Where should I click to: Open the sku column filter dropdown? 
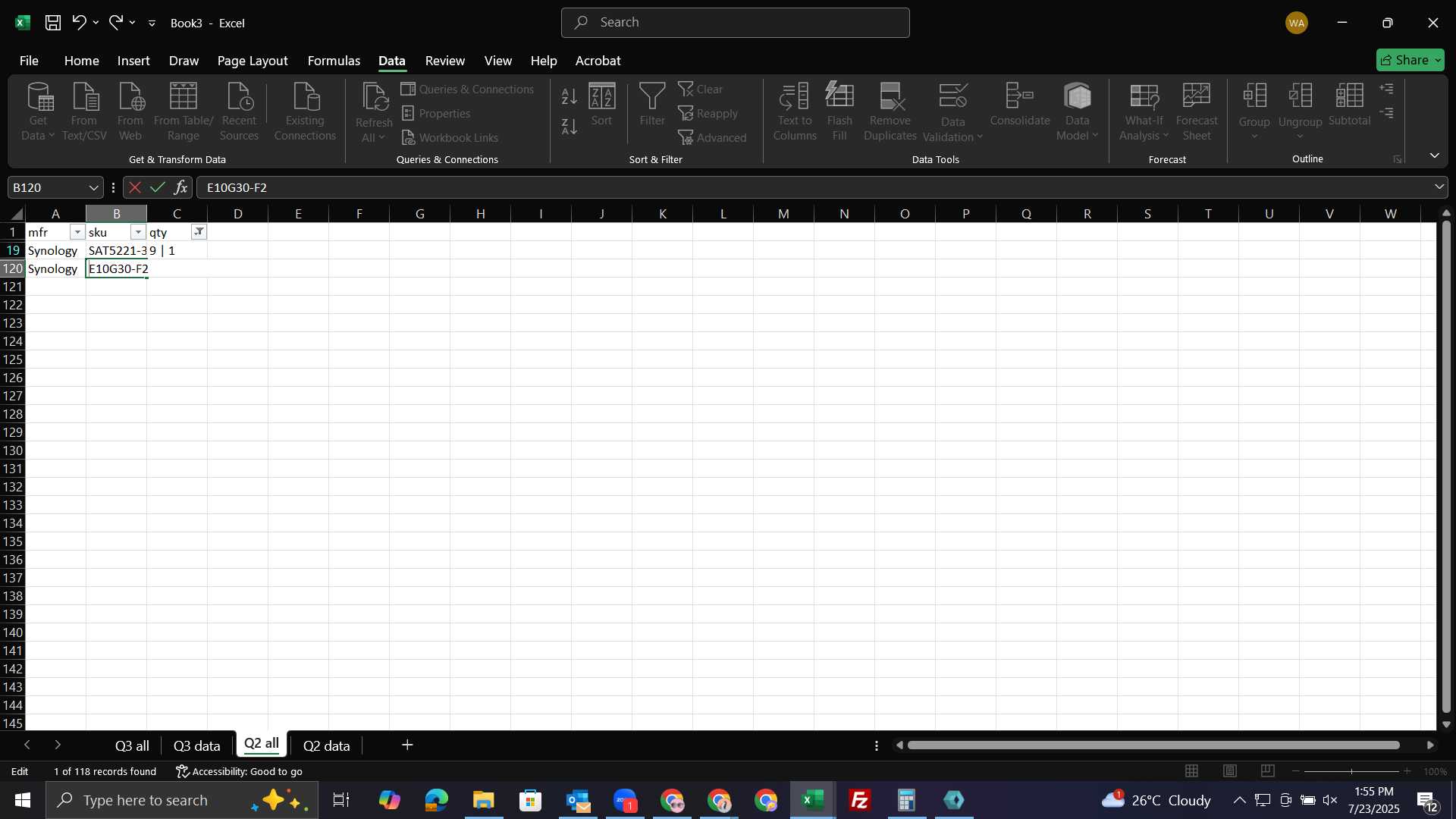tap(138, 232)
